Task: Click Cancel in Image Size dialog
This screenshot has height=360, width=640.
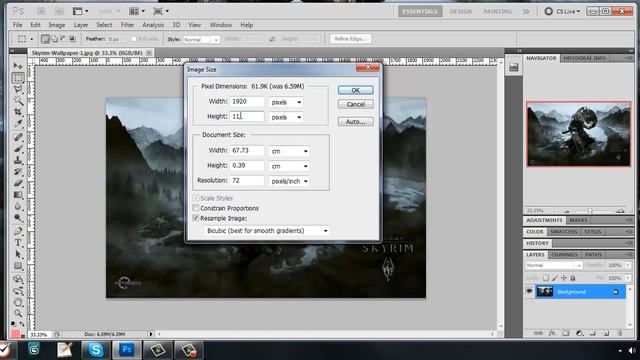Action: [356, 104]
